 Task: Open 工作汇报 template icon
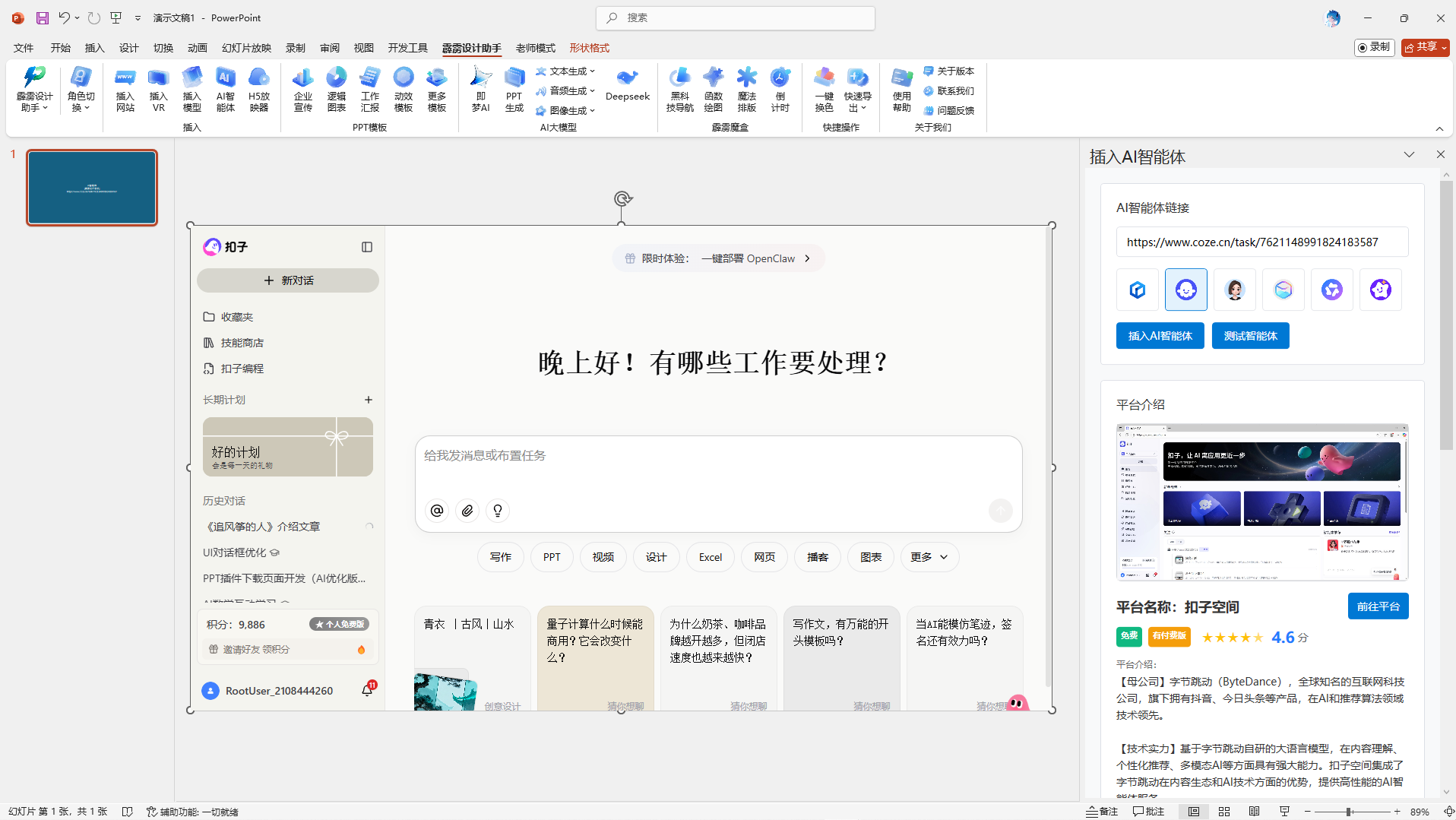pyautogui.click(x=370, y=90)
